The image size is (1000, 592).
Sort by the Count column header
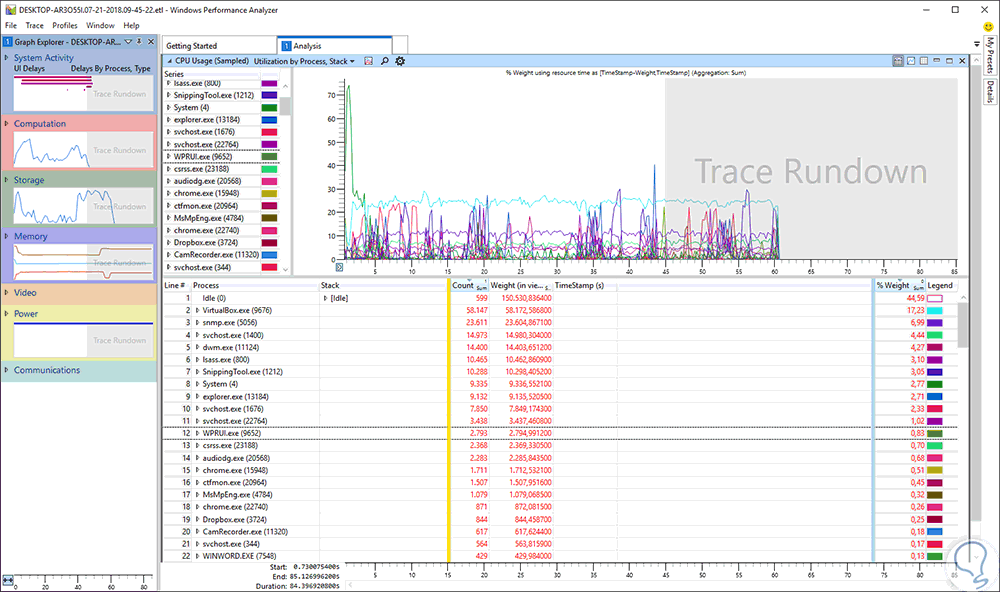click(461, 285)
